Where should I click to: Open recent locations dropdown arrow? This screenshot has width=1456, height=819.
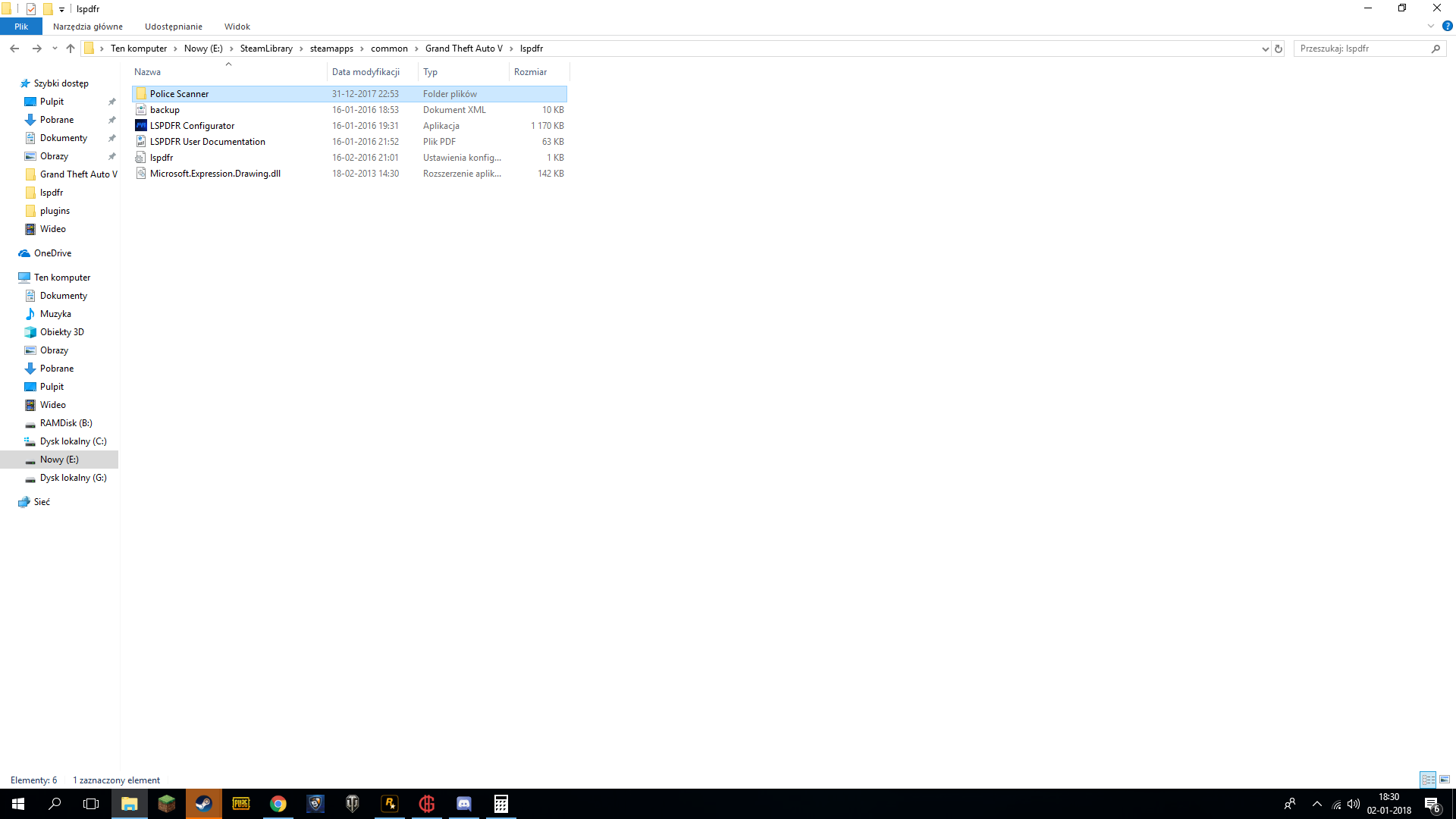pos(55,49)
